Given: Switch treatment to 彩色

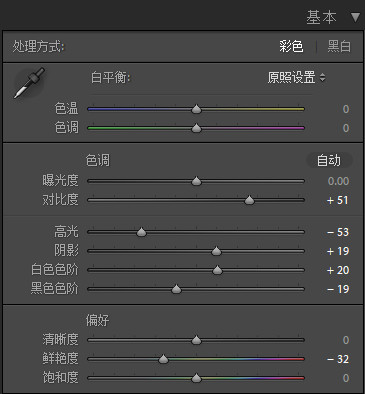Looking at the screenshot, I should 291,46.
